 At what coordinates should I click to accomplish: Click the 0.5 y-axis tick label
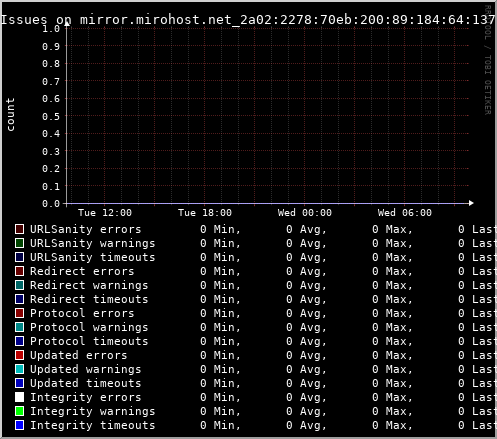(51, 116)
